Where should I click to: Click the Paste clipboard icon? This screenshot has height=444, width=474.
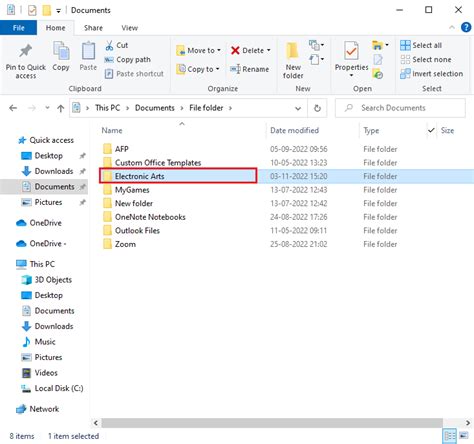point(88,51)
